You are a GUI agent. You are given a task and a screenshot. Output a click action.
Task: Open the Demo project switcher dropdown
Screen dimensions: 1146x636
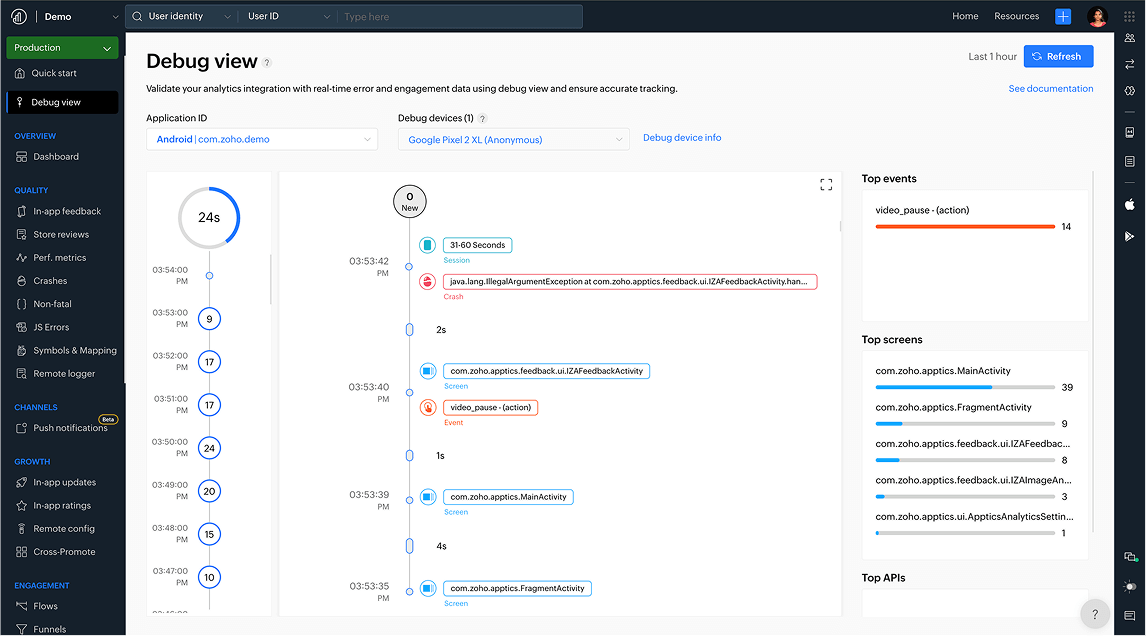pyautogui.click(x=80, y=16)
